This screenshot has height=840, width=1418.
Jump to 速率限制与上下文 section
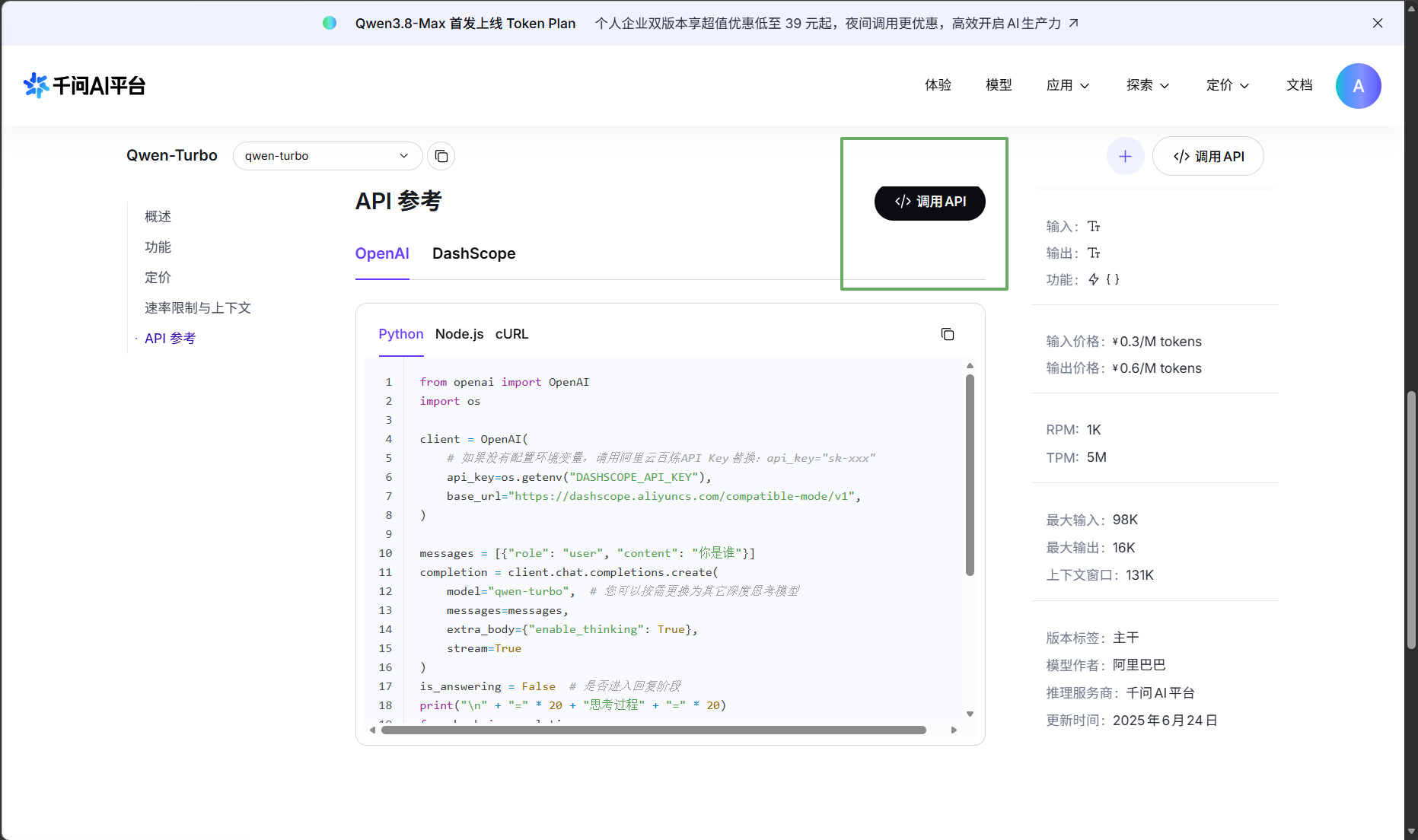[198, 308]
